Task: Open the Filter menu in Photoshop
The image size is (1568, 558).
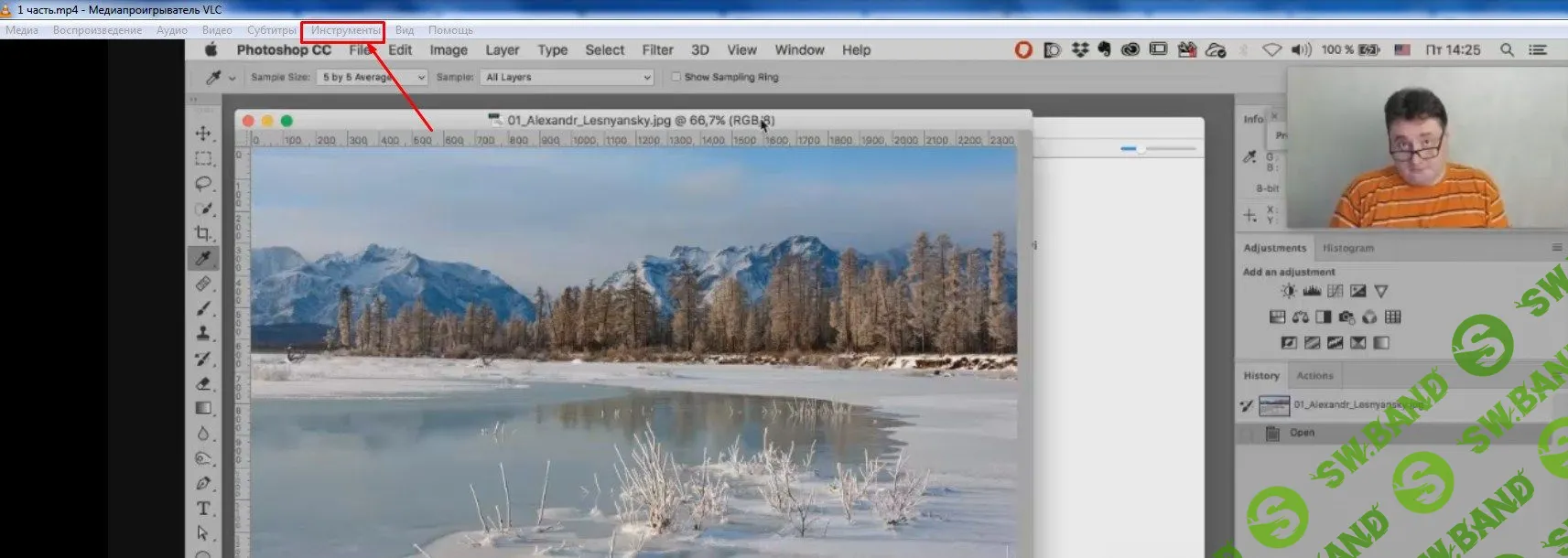Action: pos(657,50)
